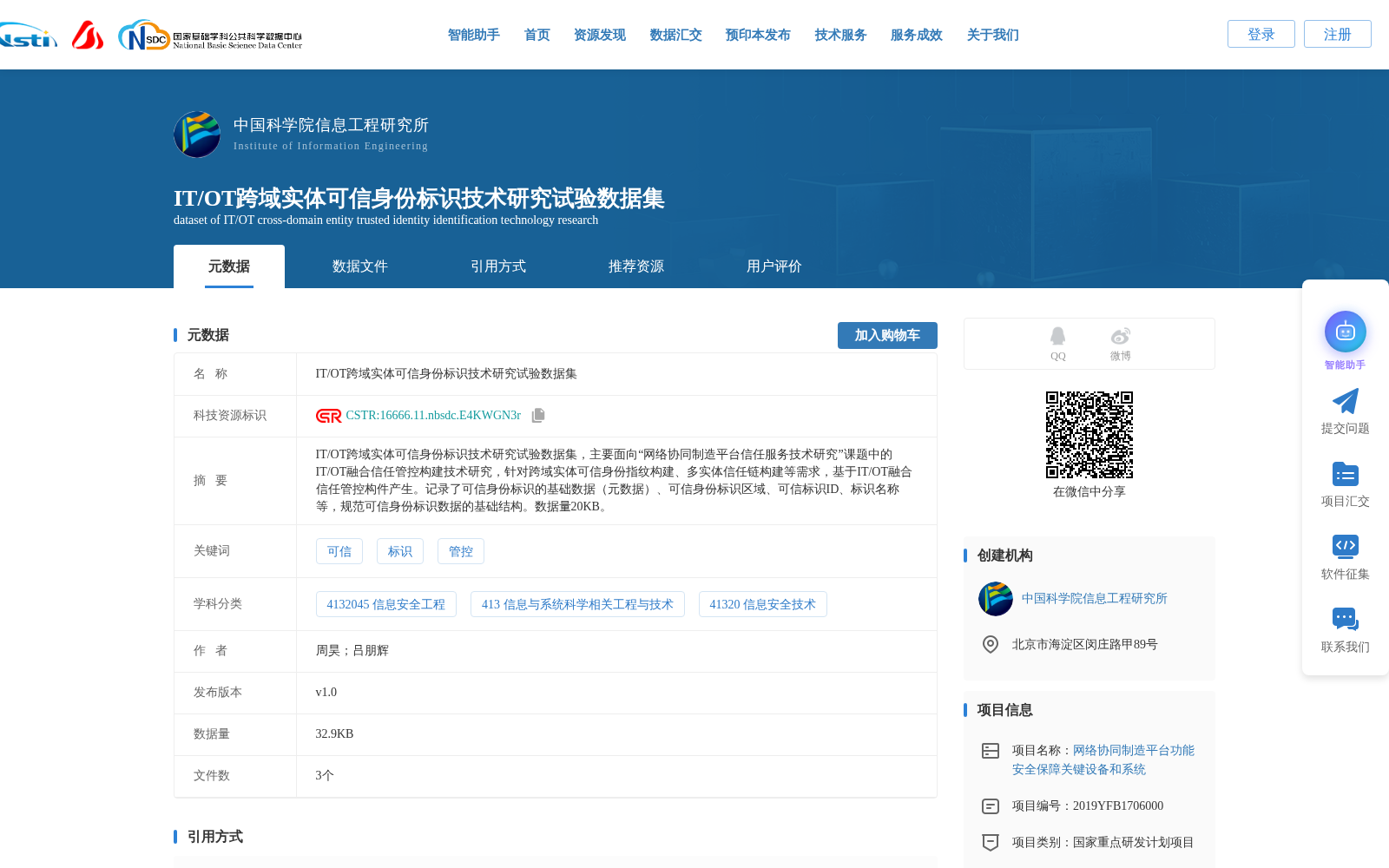Open the 技术服务 navigation item
Screen dimensions: 1389x868
coord(840,35)
